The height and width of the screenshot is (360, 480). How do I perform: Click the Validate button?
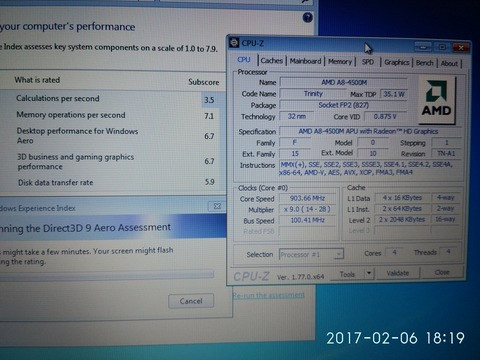point(398,273)
